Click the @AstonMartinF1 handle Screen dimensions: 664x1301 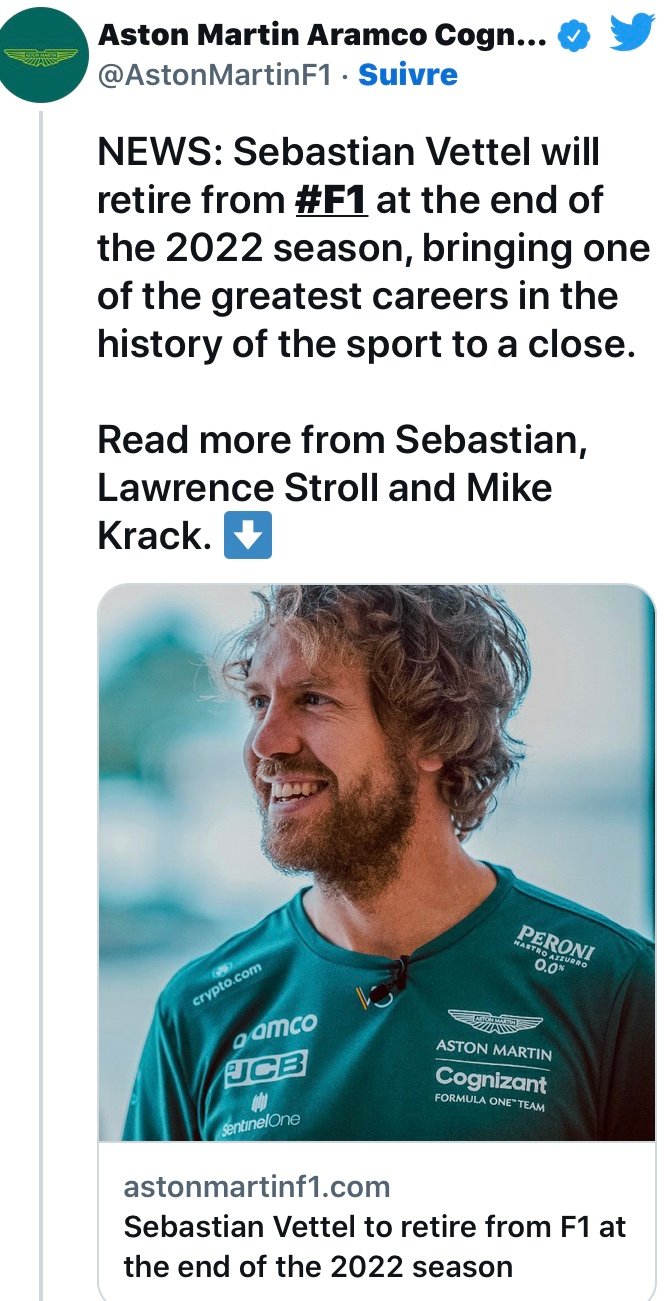pyautogui.click(x=214, y=75)
